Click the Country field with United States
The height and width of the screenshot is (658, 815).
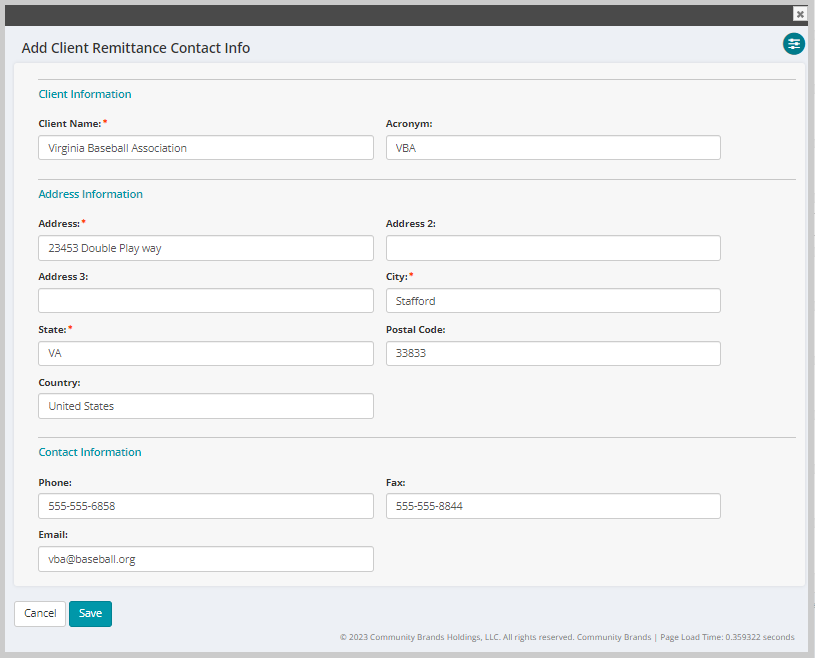click(205, 406)
